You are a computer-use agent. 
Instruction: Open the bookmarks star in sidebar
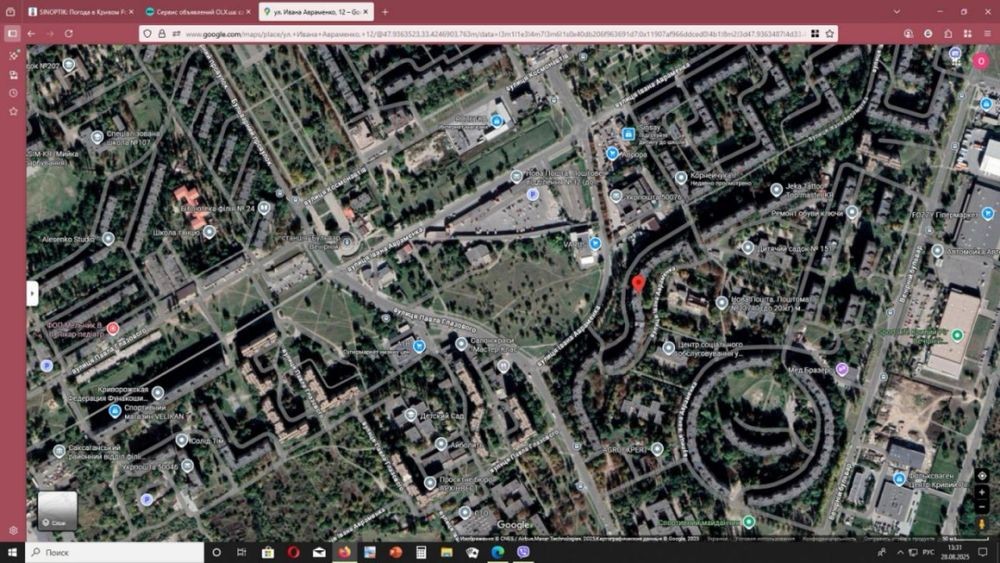tap(13, 111)
